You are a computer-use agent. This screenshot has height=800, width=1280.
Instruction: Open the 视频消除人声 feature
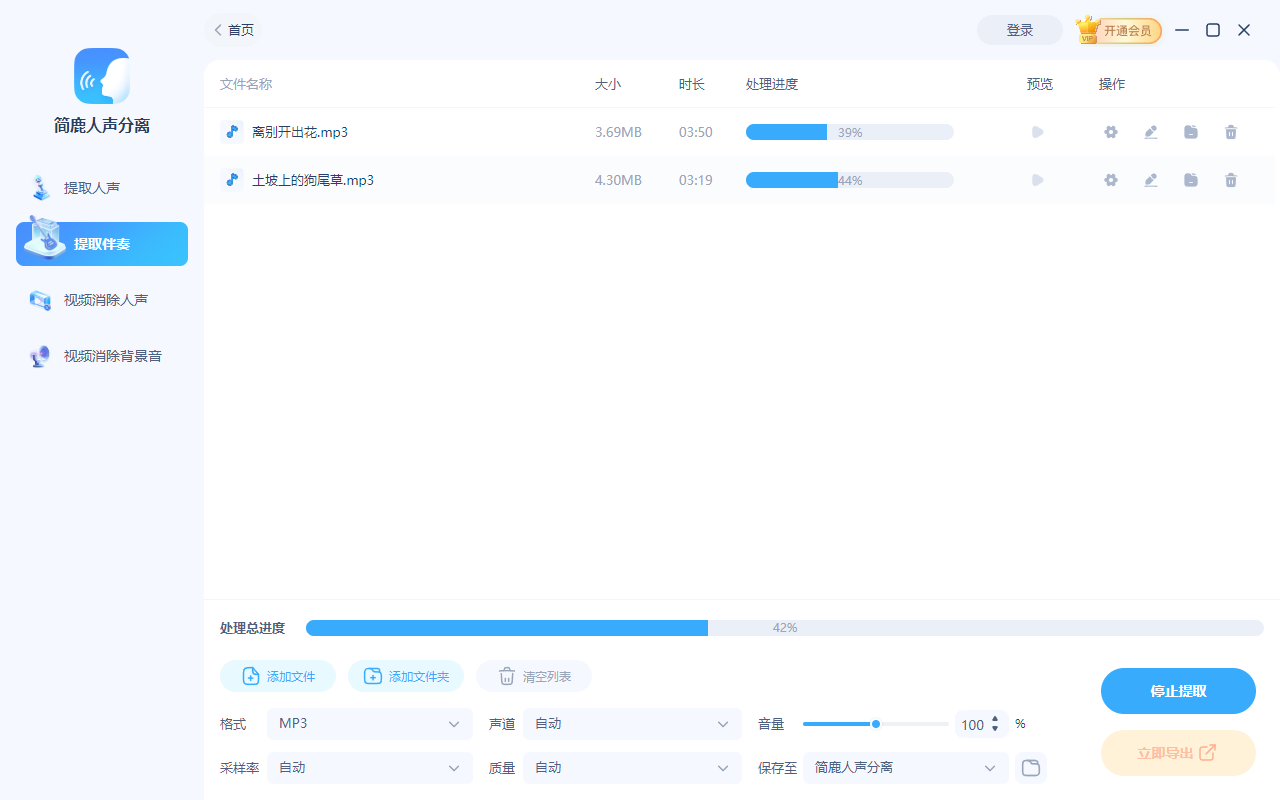click(x=100, y=299)
